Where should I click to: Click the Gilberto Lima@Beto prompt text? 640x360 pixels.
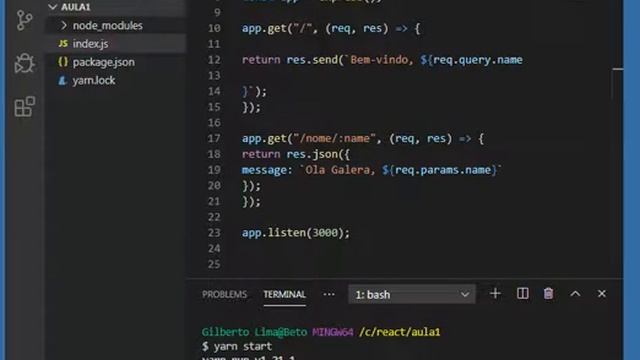(254, 332)
